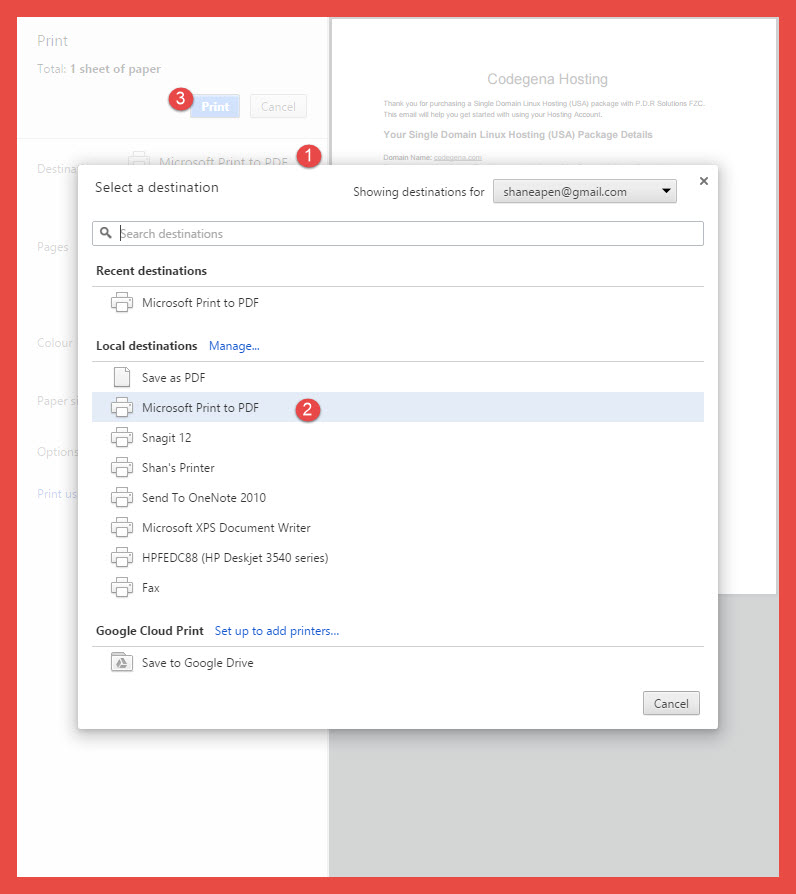Image resolution: width=796 pixels, height=894 pixels.
Task: Click Microsoft XPS Document Writer printer icon
Action: pos(121,527)
